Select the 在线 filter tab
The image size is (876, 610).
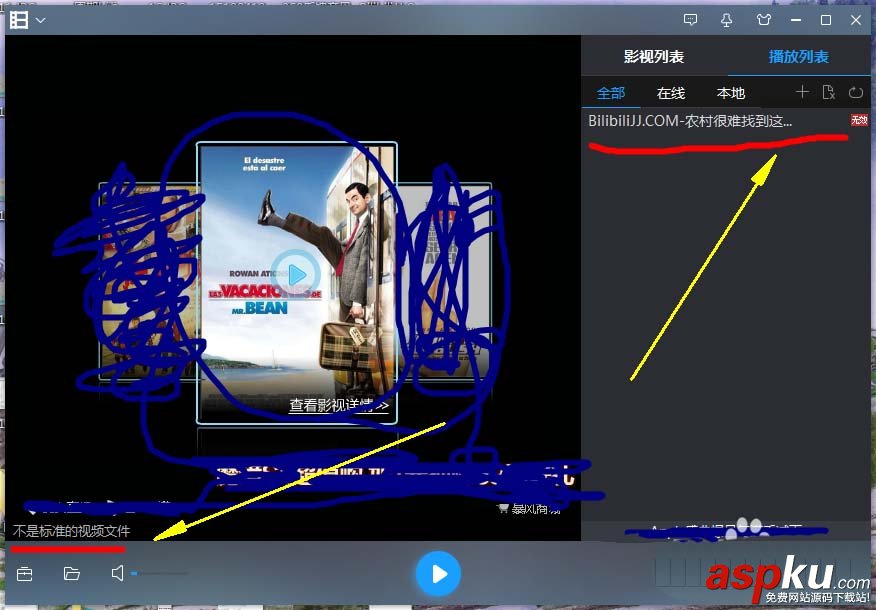click(670, 92)
